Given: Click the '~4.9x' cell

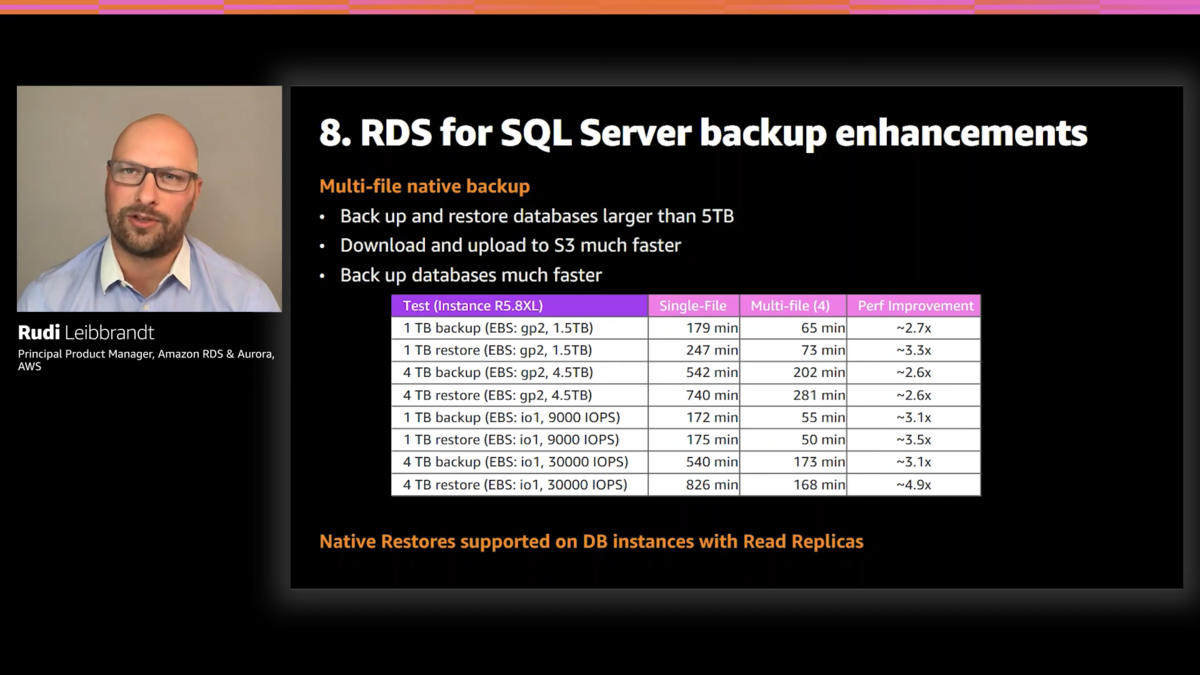Looking at the screenshot, I should coord(914,484).
